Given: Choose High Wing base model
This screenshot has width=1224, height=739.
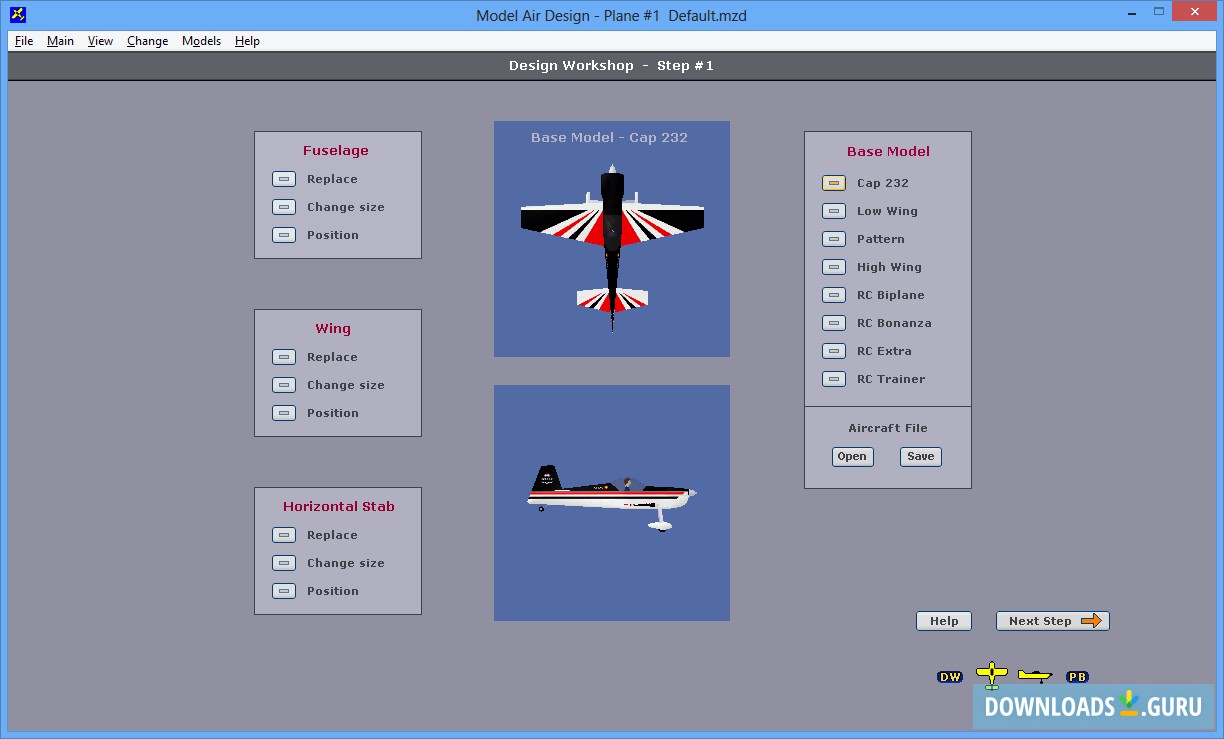Looking at the screenshot, I should [x=834, y=267].
